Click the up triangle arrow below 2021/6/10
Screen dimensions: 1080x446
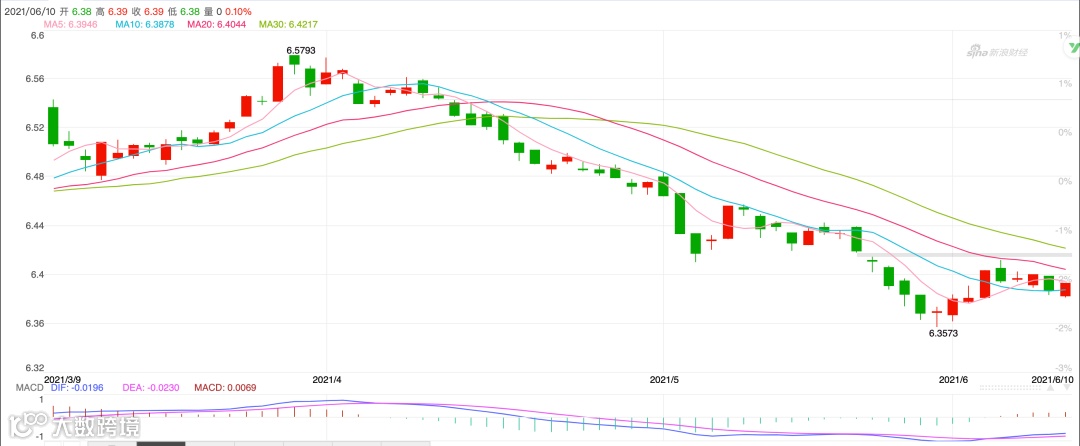1050,387
